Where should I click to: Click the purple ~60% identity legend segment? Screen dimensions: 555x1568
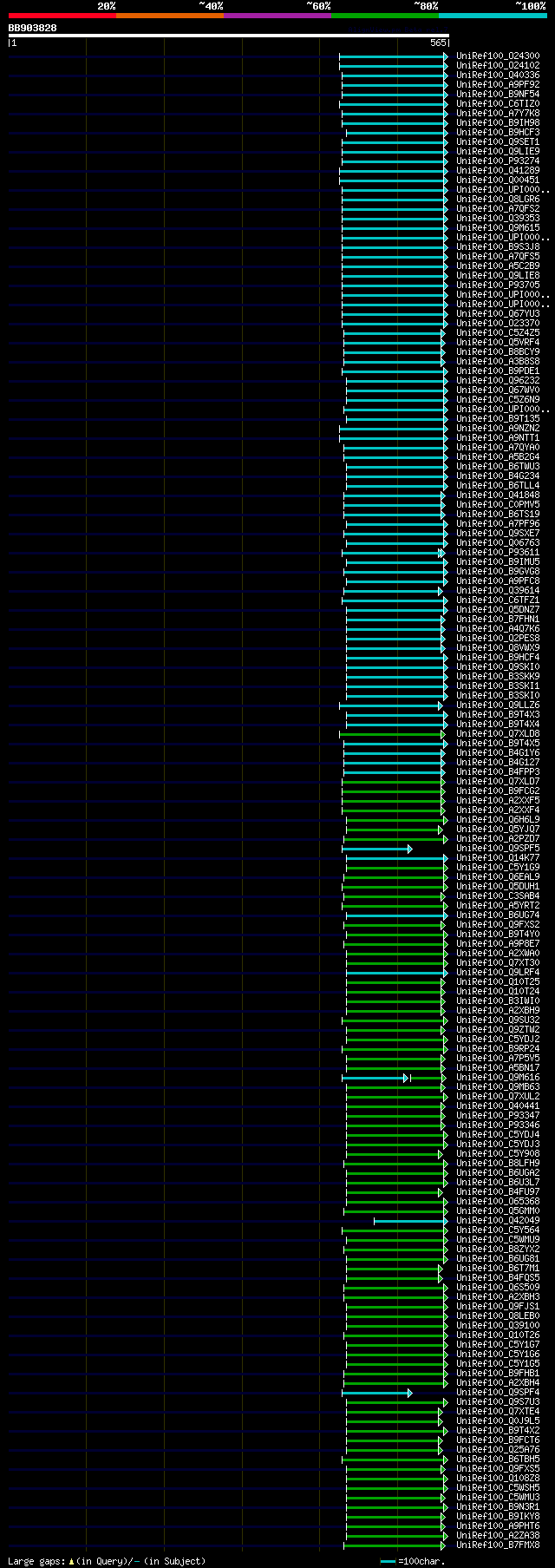point(277,16)
